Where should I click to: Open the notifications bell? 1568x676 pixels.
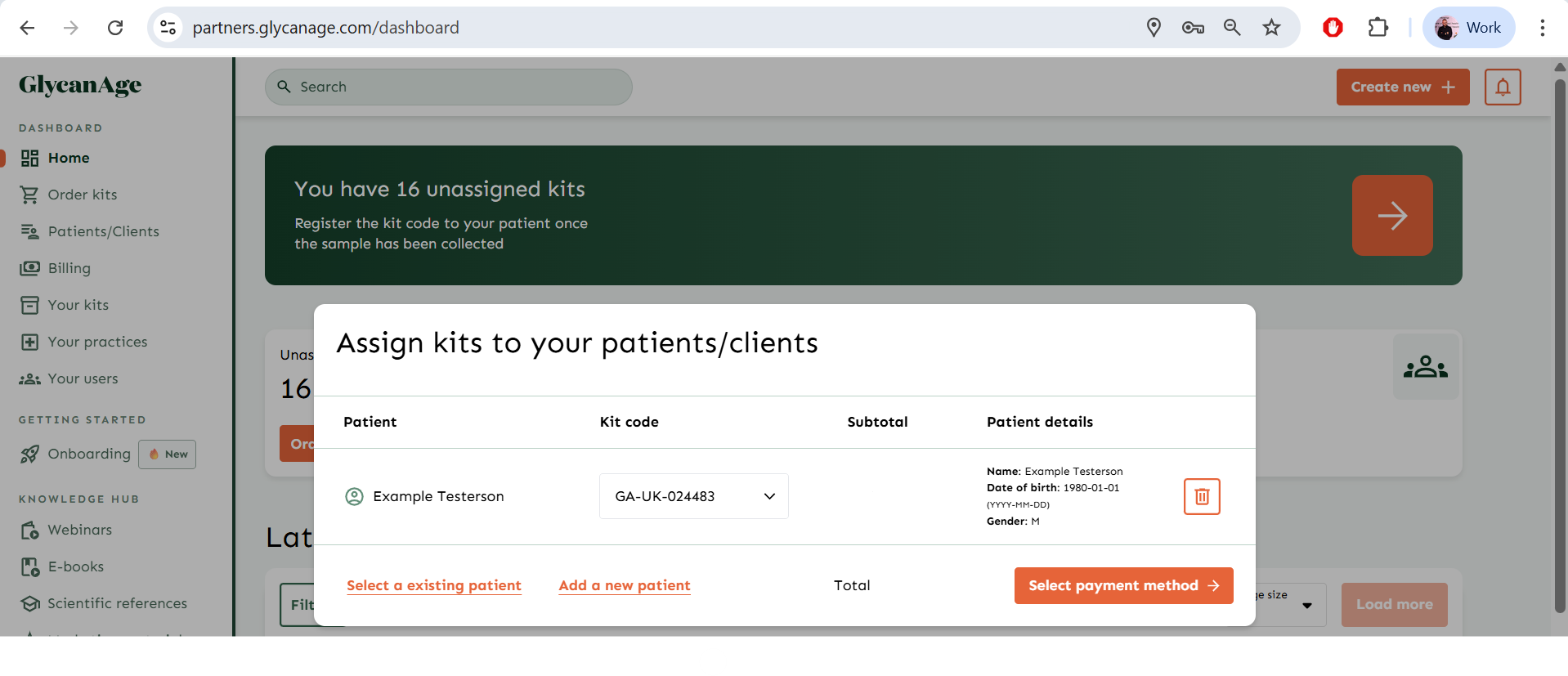[x=1503, y=87]
